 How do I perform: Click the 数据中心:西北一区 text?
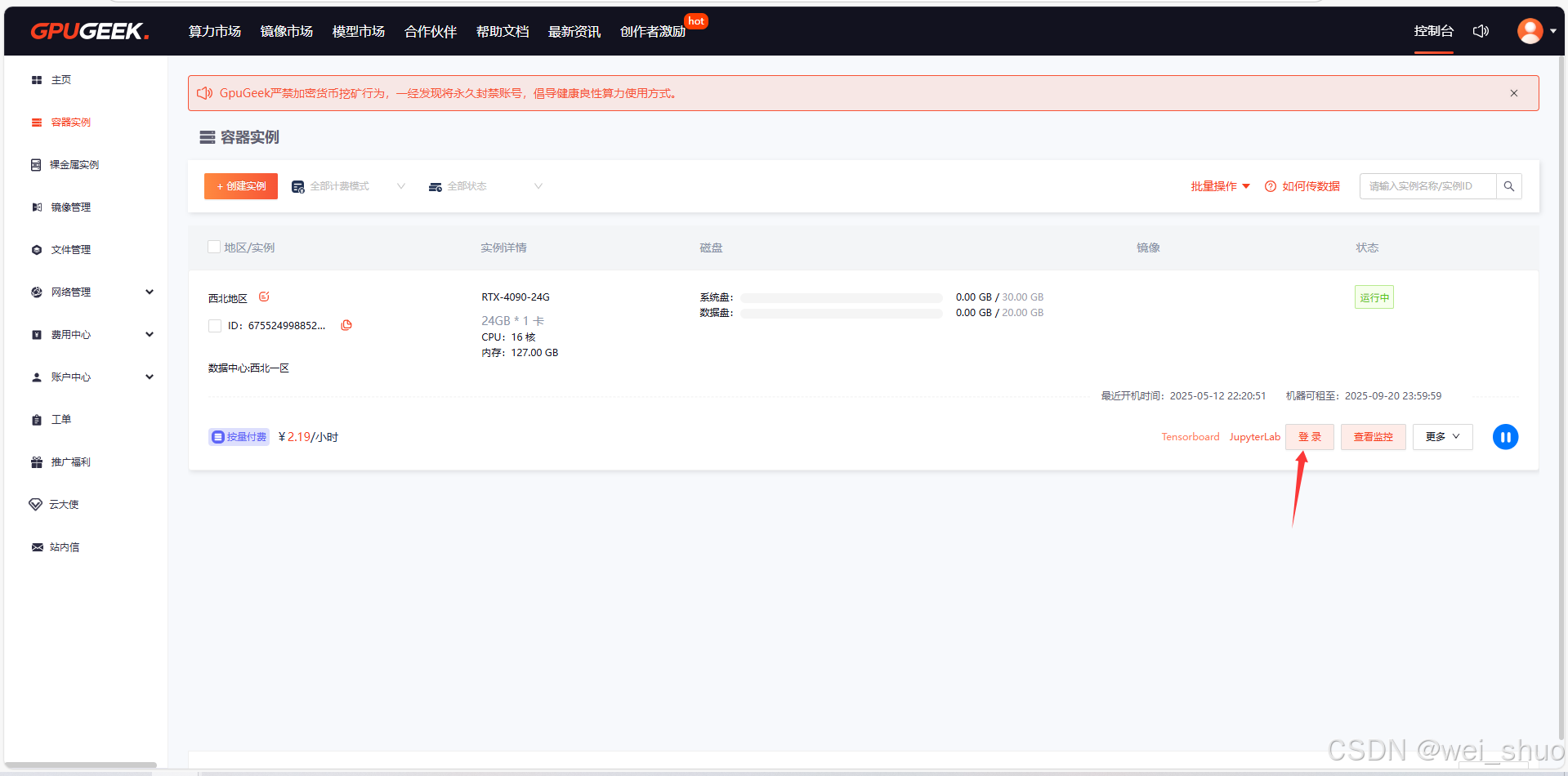(x=248, y=368)
